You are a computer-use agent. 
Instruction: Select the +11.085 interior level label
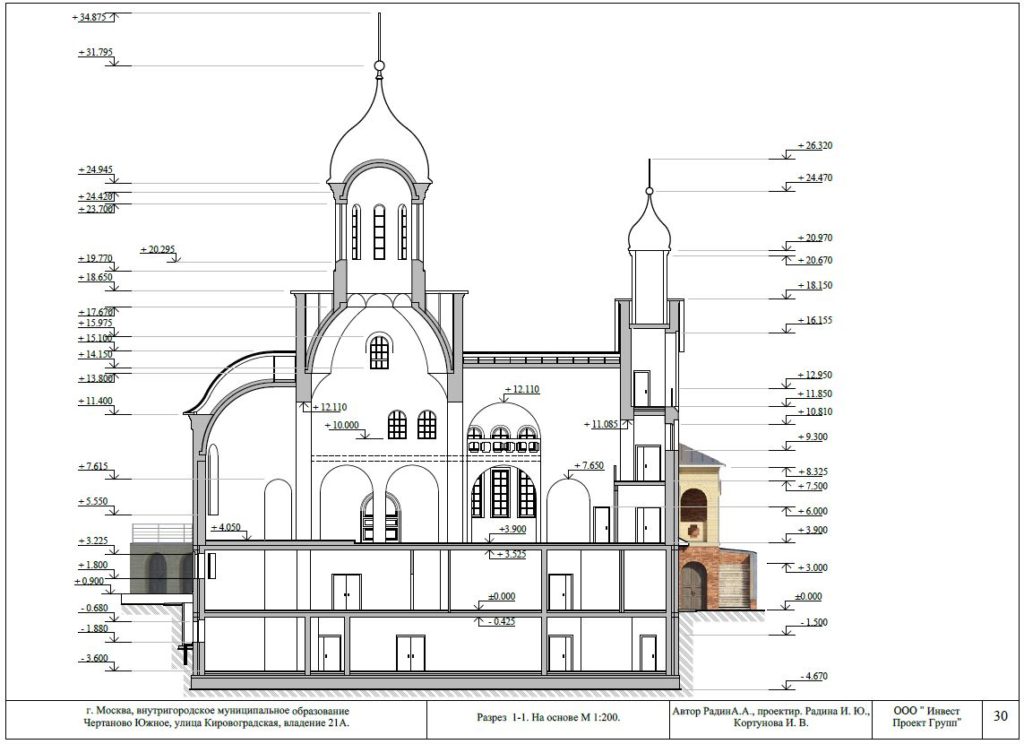[x=604, y=424]
